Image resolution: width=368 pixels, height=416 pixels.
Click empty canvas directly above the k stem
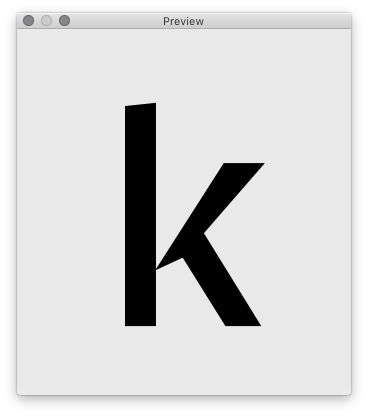(140, 66)
